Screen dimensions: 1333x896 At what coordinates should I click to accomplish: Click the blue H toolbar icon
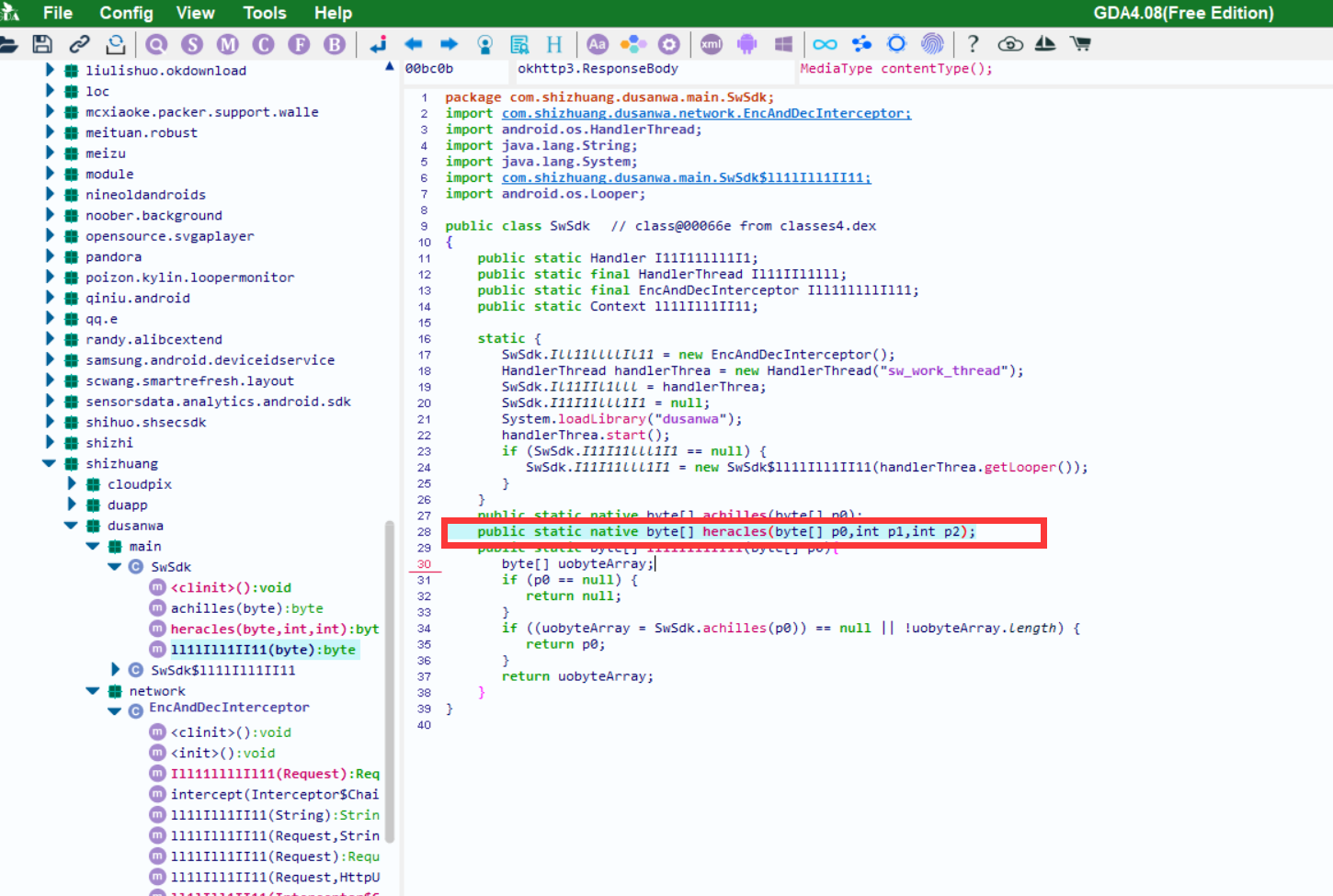tap(554, 44)
